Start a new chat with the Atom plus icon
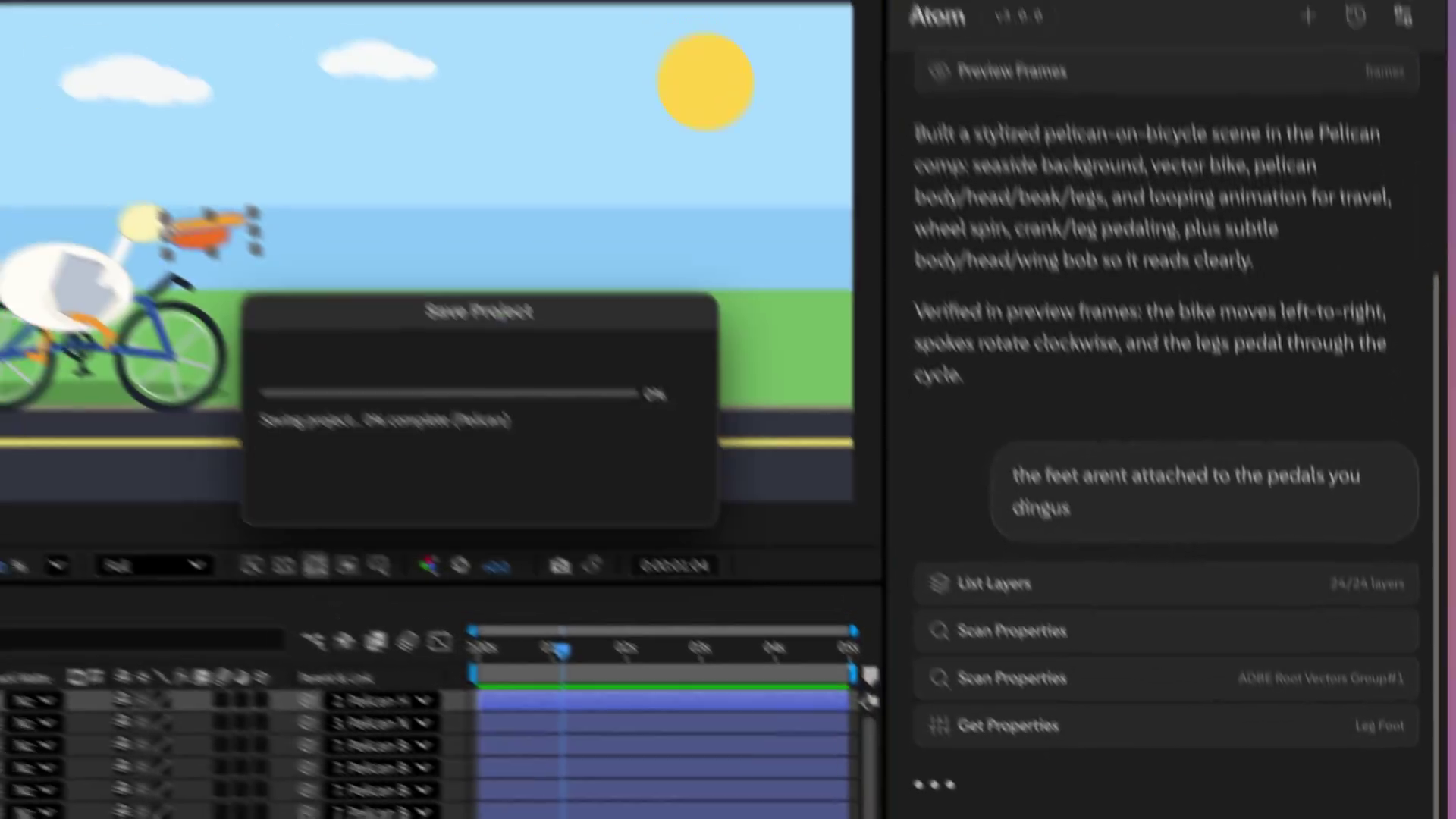This screenshot has height=819, width=1456. pyautogui.click(x=1308, y=16)
